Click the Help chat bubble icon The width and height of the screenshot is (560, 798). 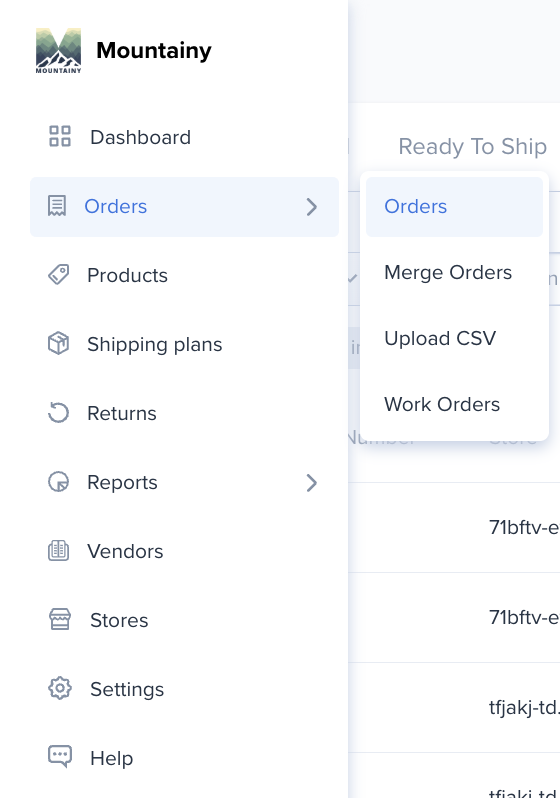click(x=60, y=757)
